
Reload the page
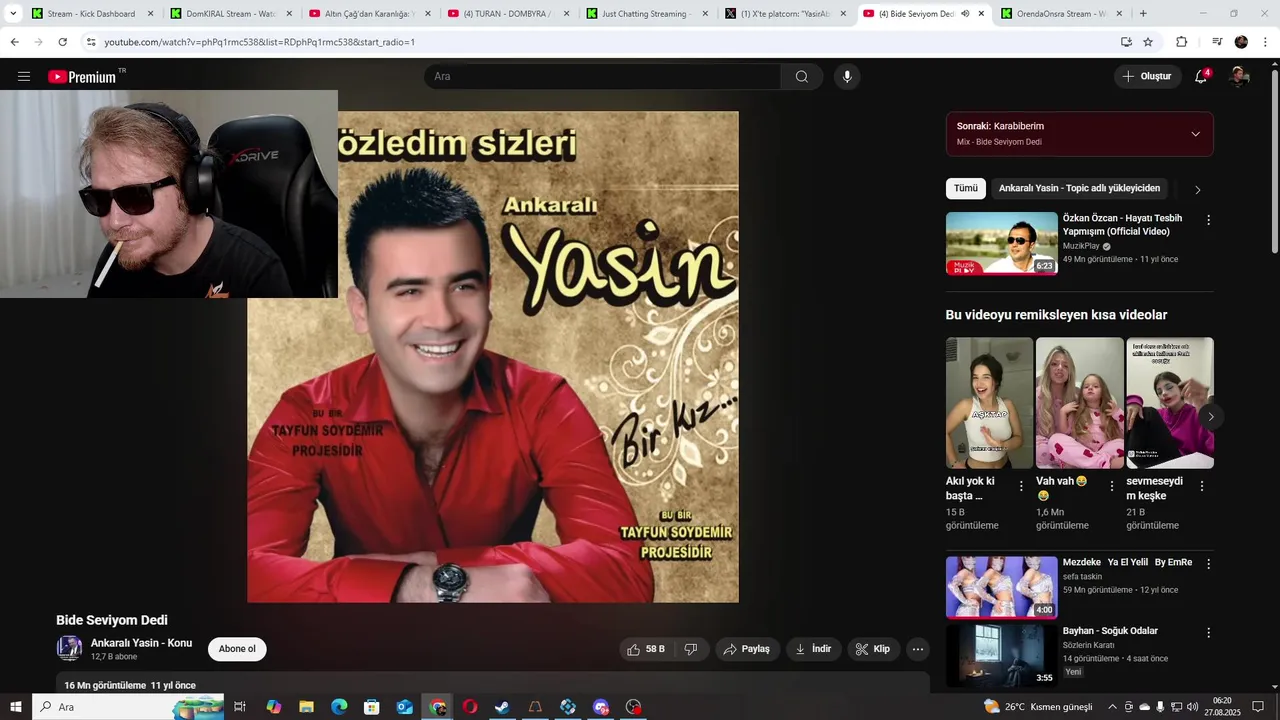(x=62, y=42)
